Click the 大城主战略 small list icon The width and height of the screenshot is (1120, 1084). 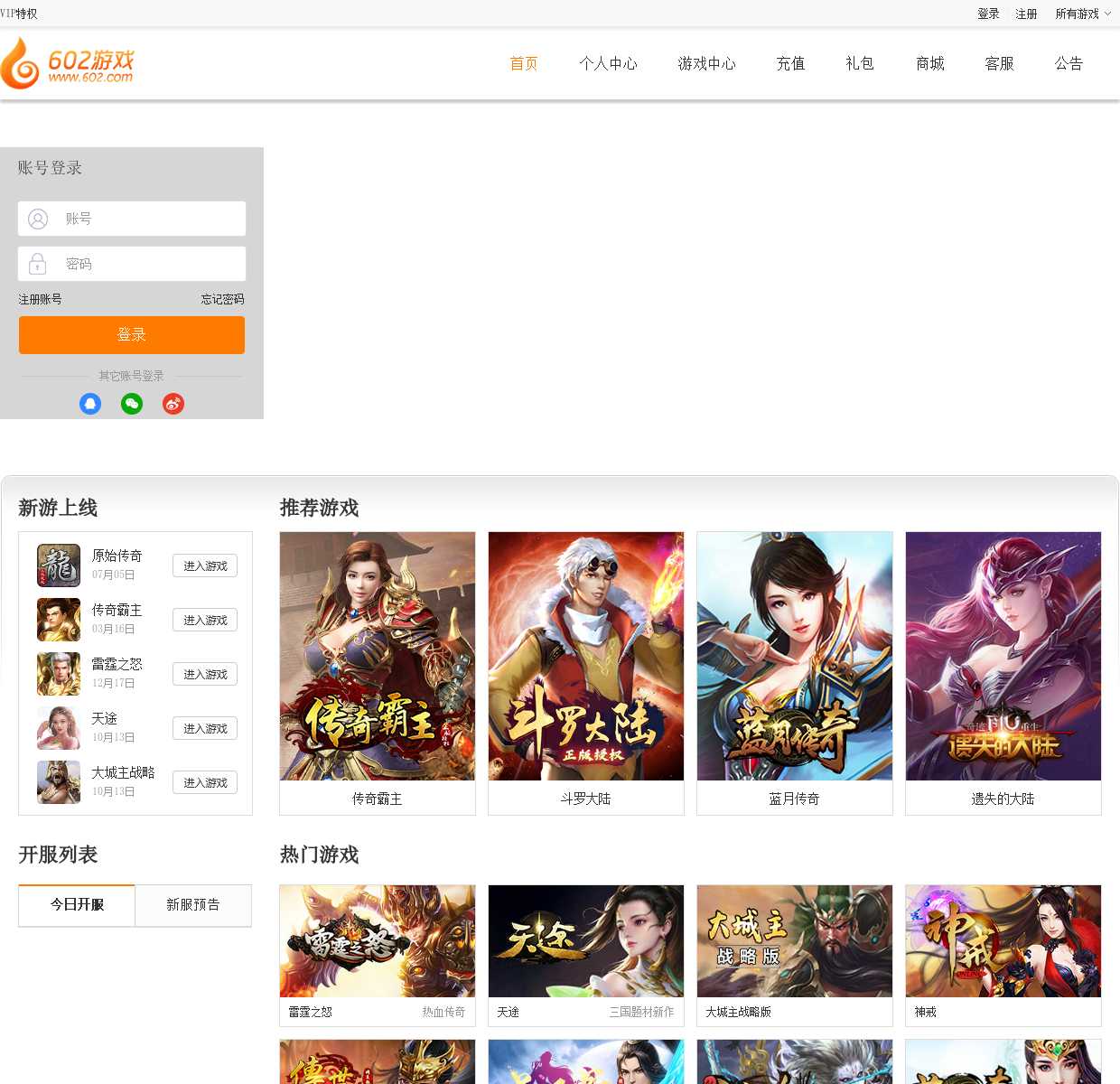(x=59, y=782)
